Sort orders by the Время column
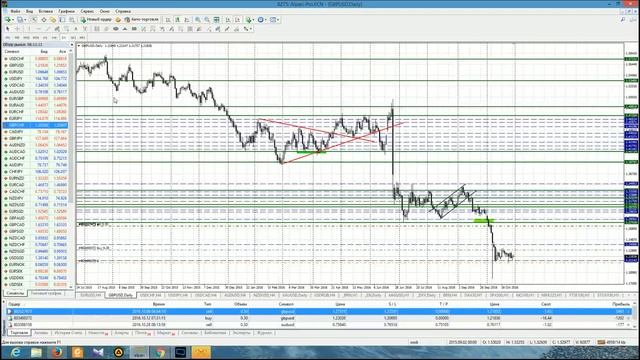Viewport: 640px width, 360px height. pyautogui.click(x=159, y=304)
